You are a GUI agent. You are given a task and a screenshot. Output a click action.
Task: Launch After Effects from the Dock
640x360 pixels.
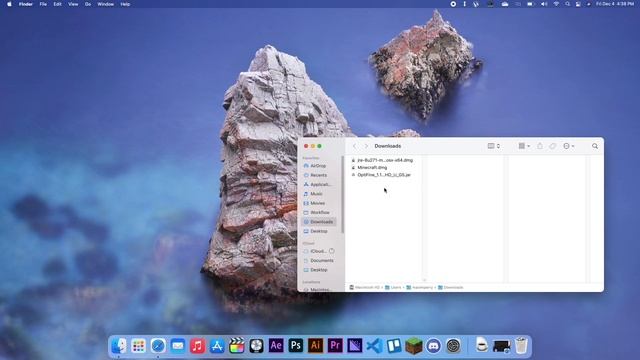[276, 346]
